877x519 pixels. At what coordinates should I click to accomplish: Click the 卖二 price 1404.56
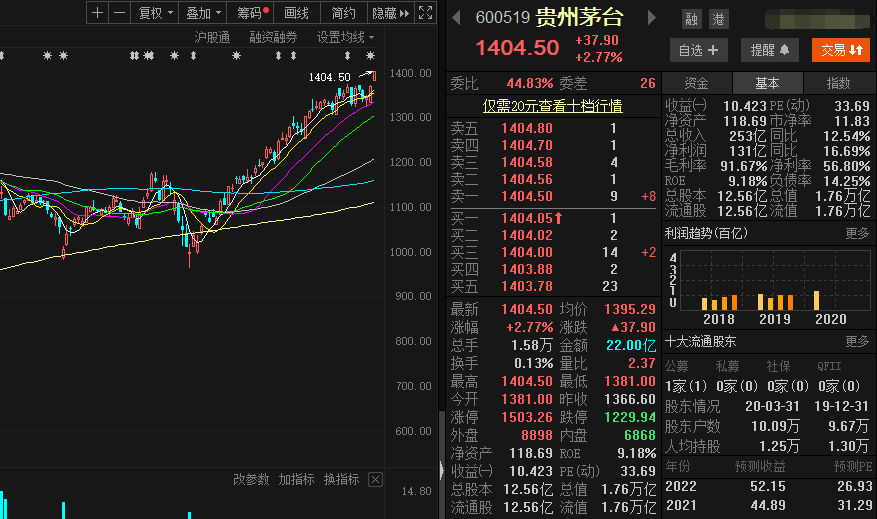coord(527,180)
